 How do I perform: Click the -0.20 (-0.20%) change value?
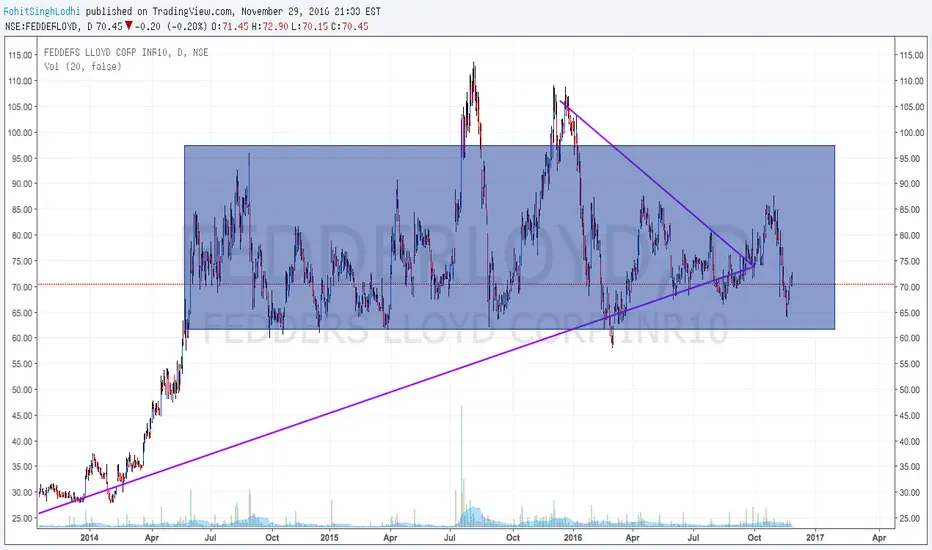(172, 26)
